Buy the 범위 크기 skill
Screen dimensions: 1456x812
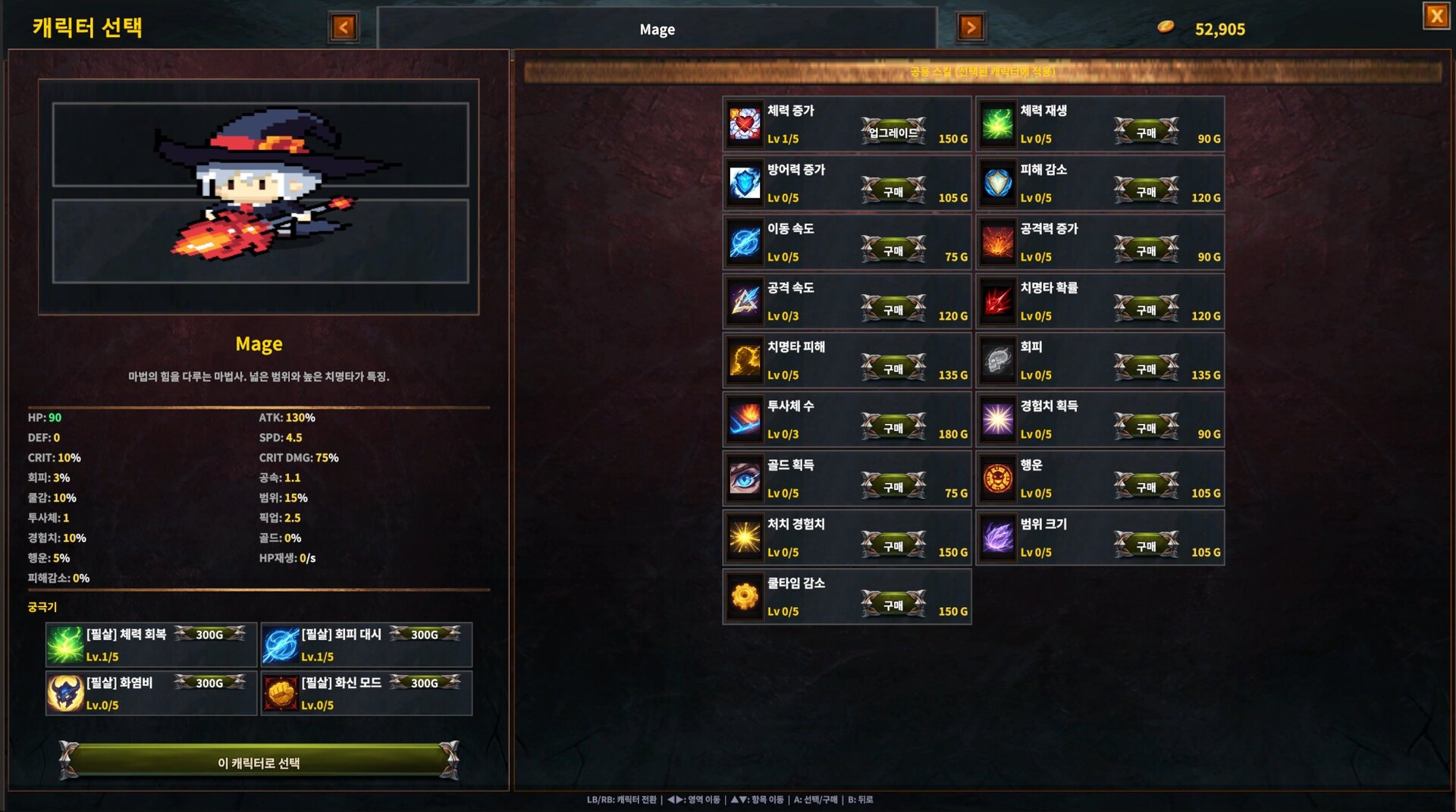pyautogui.click(x=1146, y=546)
